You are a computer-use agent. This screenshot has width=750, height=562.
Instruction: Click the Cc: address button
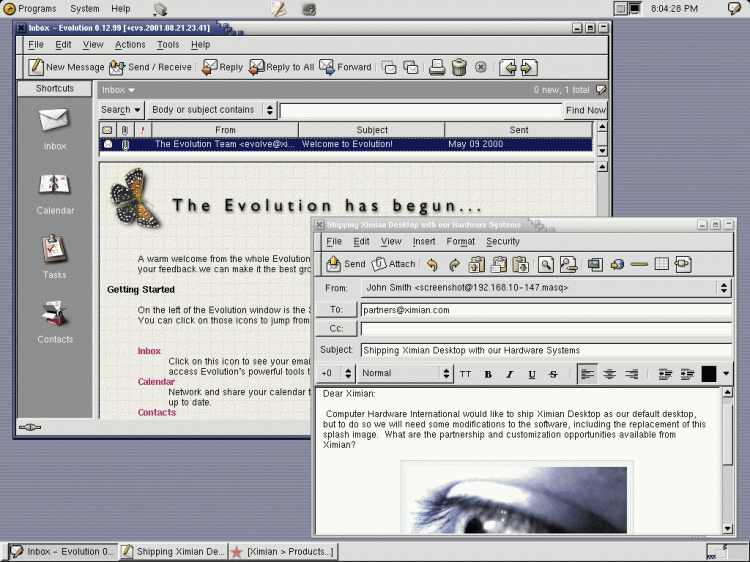click(x=336, y=329)
